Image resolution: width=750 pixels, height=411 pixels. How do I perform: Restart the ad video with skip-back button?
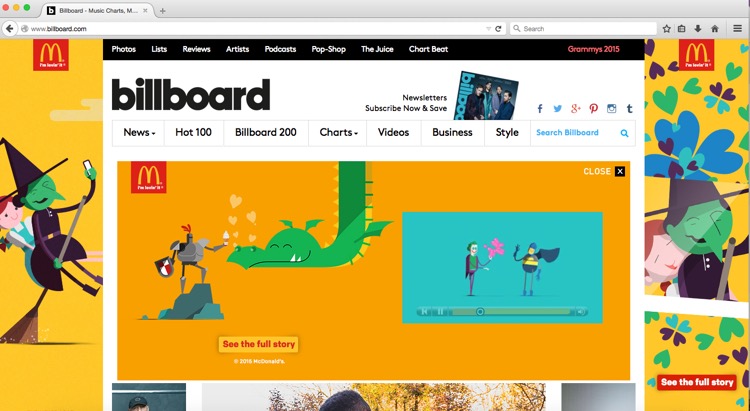424,311
